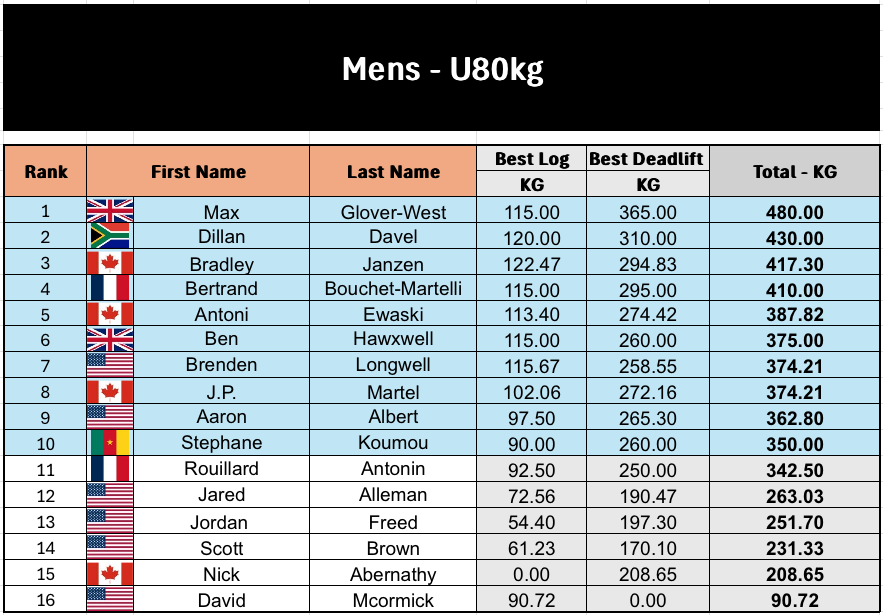Click the 365.00 deadlift cell
This screenshot has width=883, height=615.
646,212
